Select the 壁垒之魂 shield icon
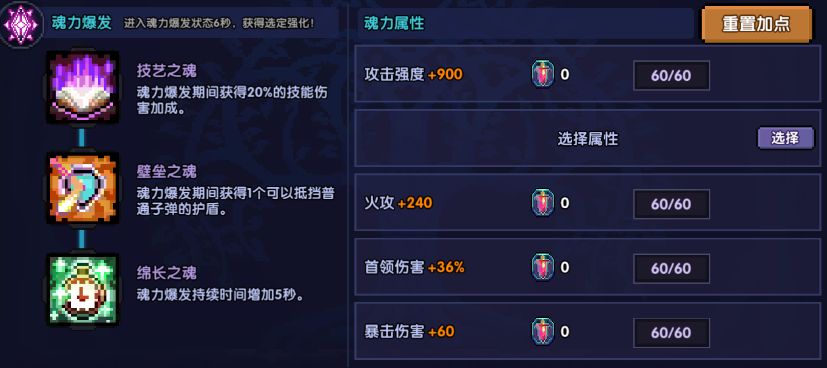Viewport: 827px width, 368px height. [82, 189]
